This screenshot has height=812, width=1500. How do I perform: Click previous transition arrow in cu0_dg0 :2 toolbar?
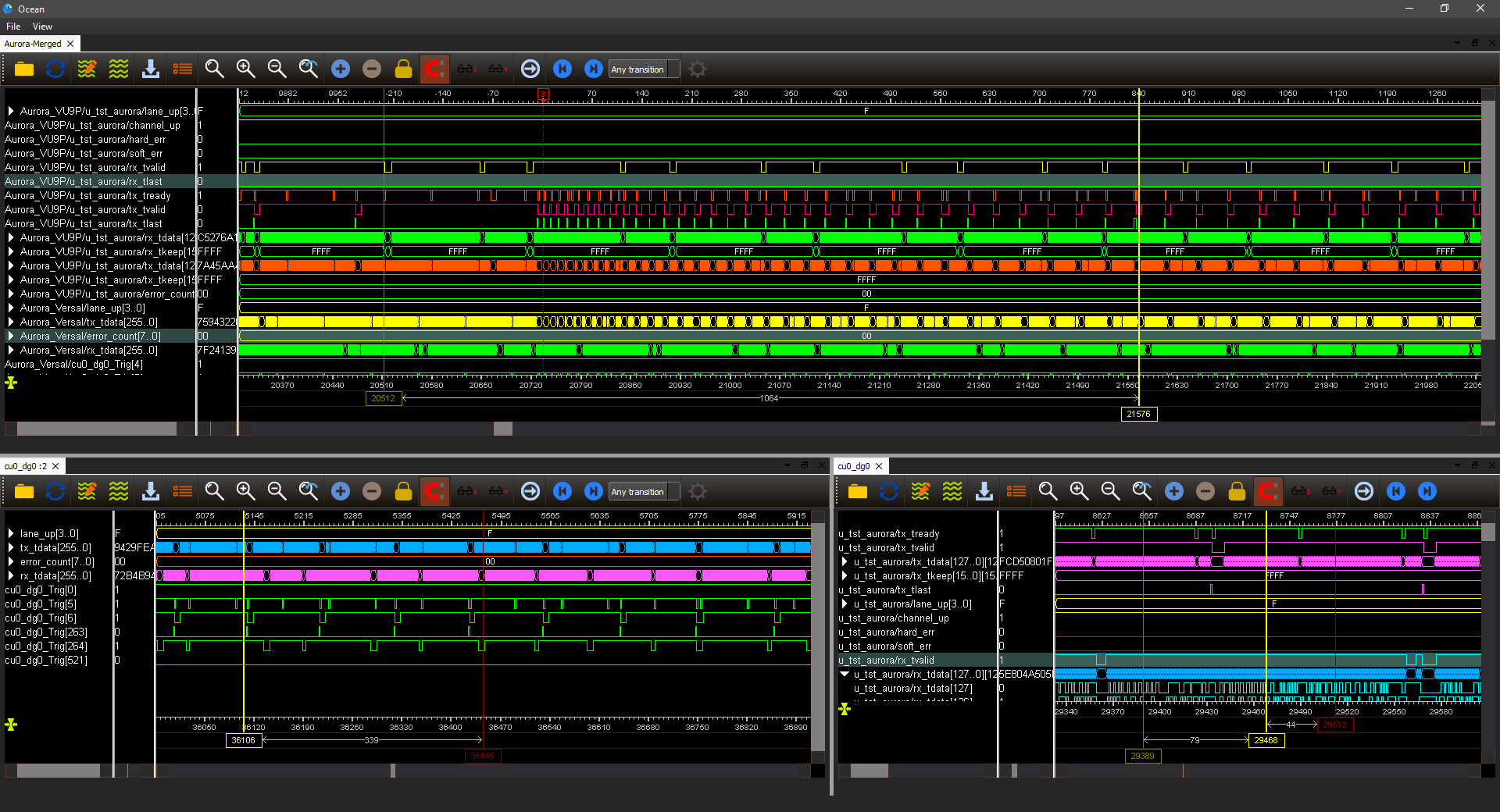[562, 492]
